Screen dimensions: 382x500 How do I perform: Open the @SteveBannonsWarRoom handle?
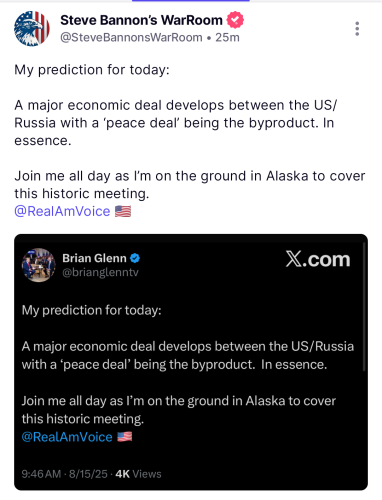click(131, 37)
